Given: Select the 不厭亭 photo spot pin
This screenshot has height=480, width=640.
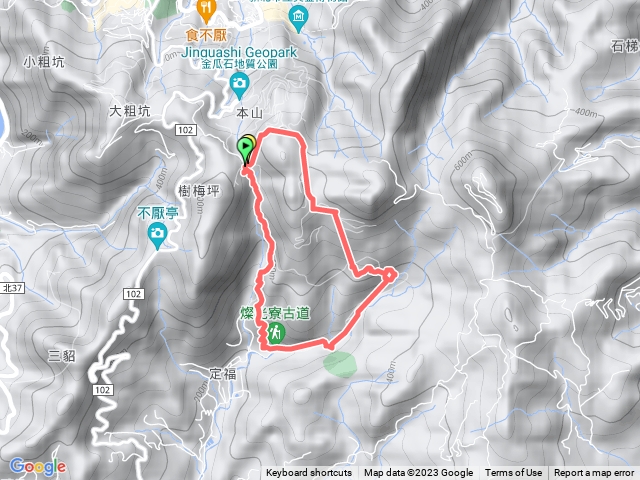Looking at the screenshot, I should [x=157, y=236].
